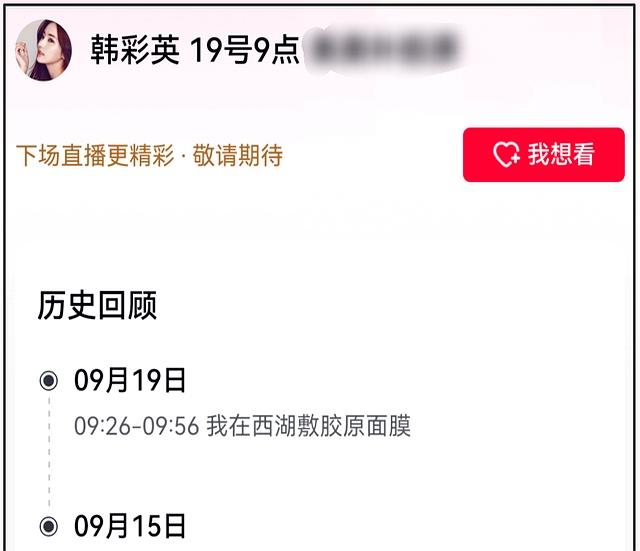Tap the heart-plus icon on red button
Viewport: 640px width, 551px height.
[507, 155]
